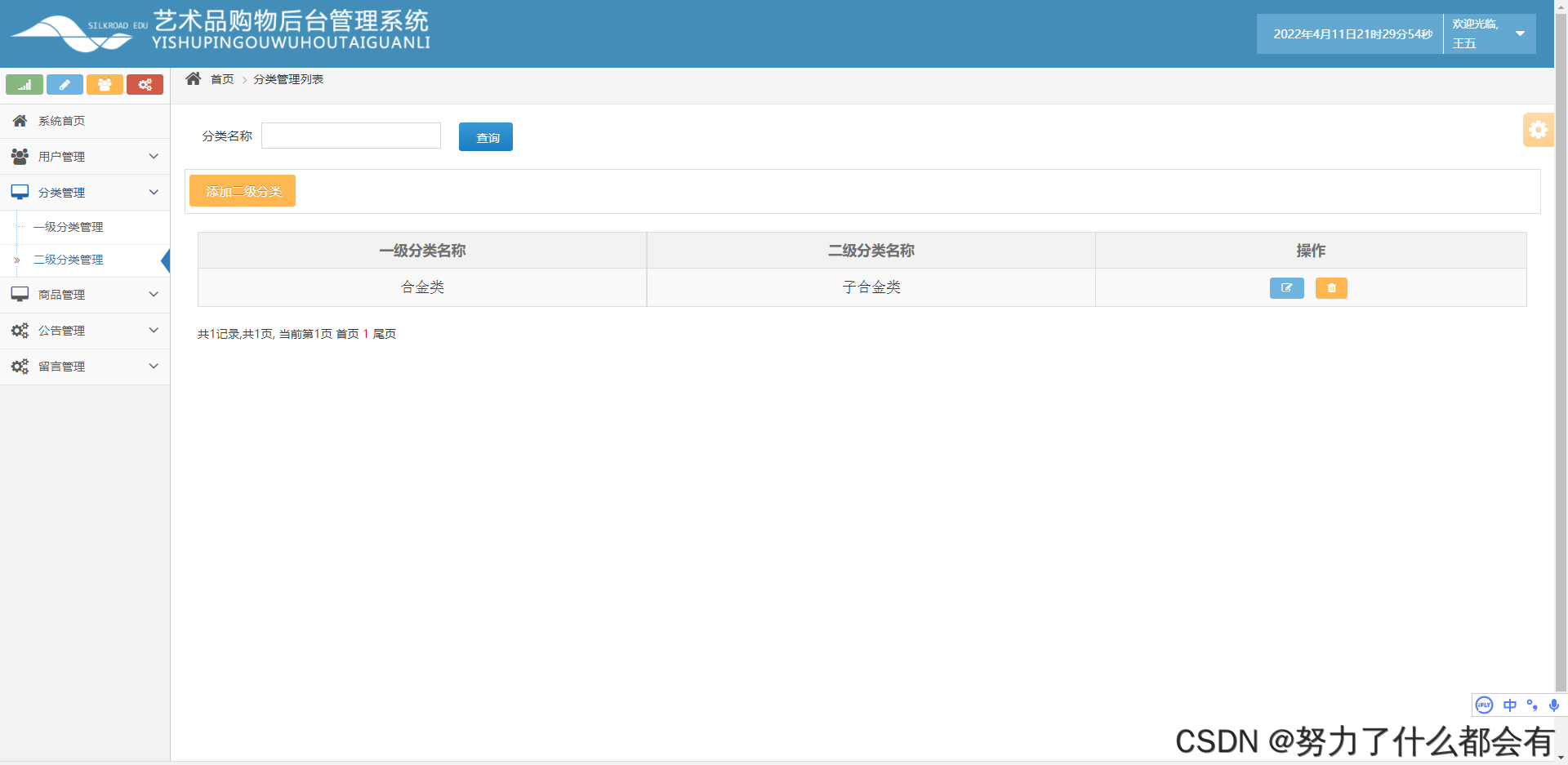Open the user dropdown arrow by 王五

1520,33
